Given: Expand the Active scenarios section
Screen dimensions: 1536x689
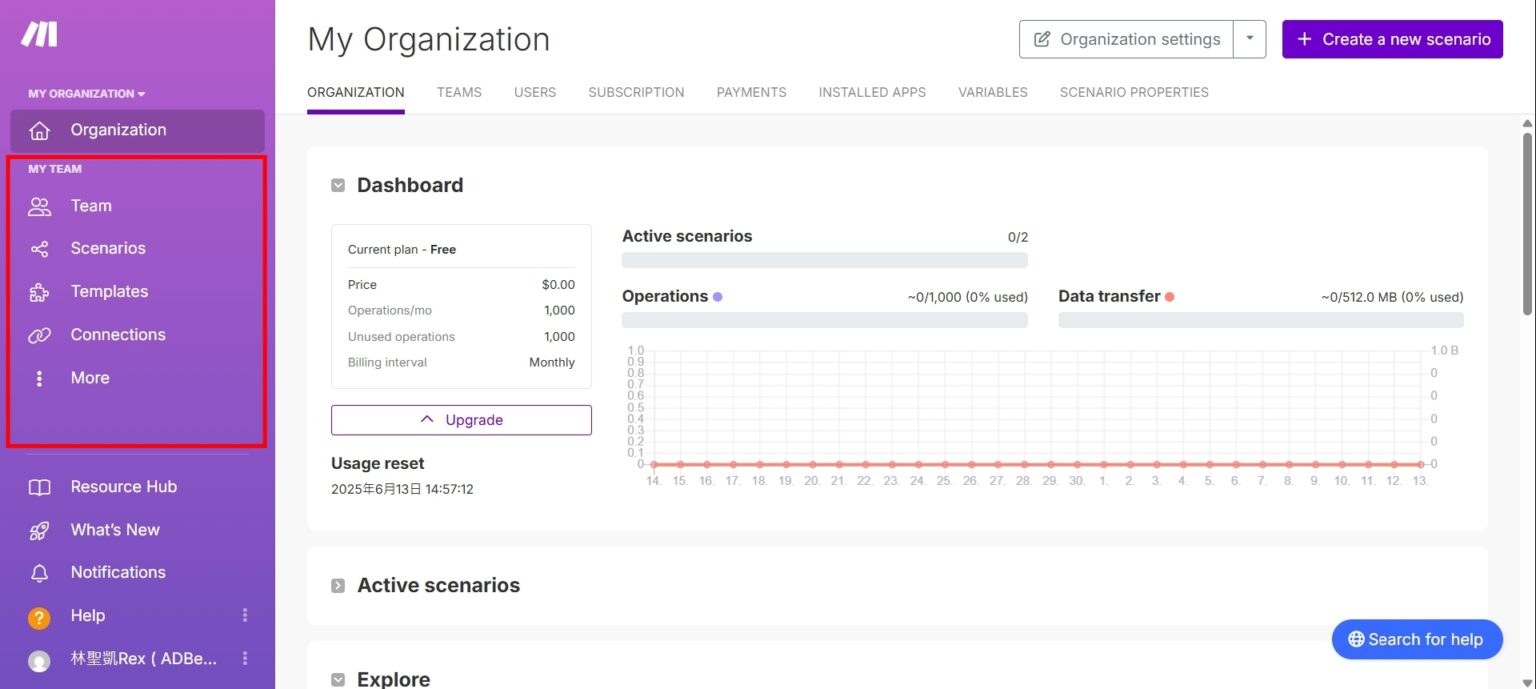Looking at the screenshot, I should pyautogui.click(x=338, y=586).
